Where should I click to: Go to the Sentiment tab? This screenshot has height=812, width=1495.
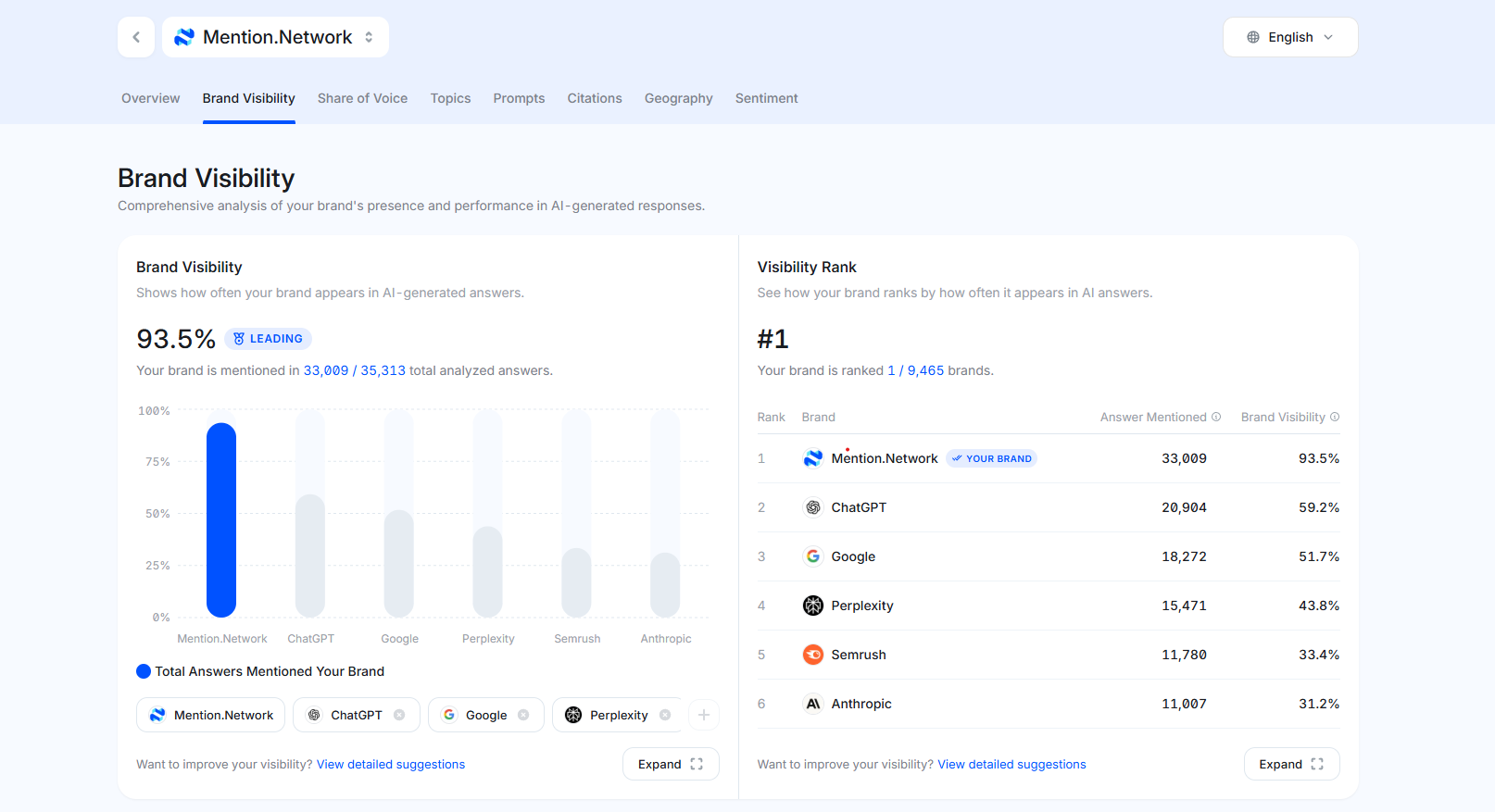click(766, 98)
